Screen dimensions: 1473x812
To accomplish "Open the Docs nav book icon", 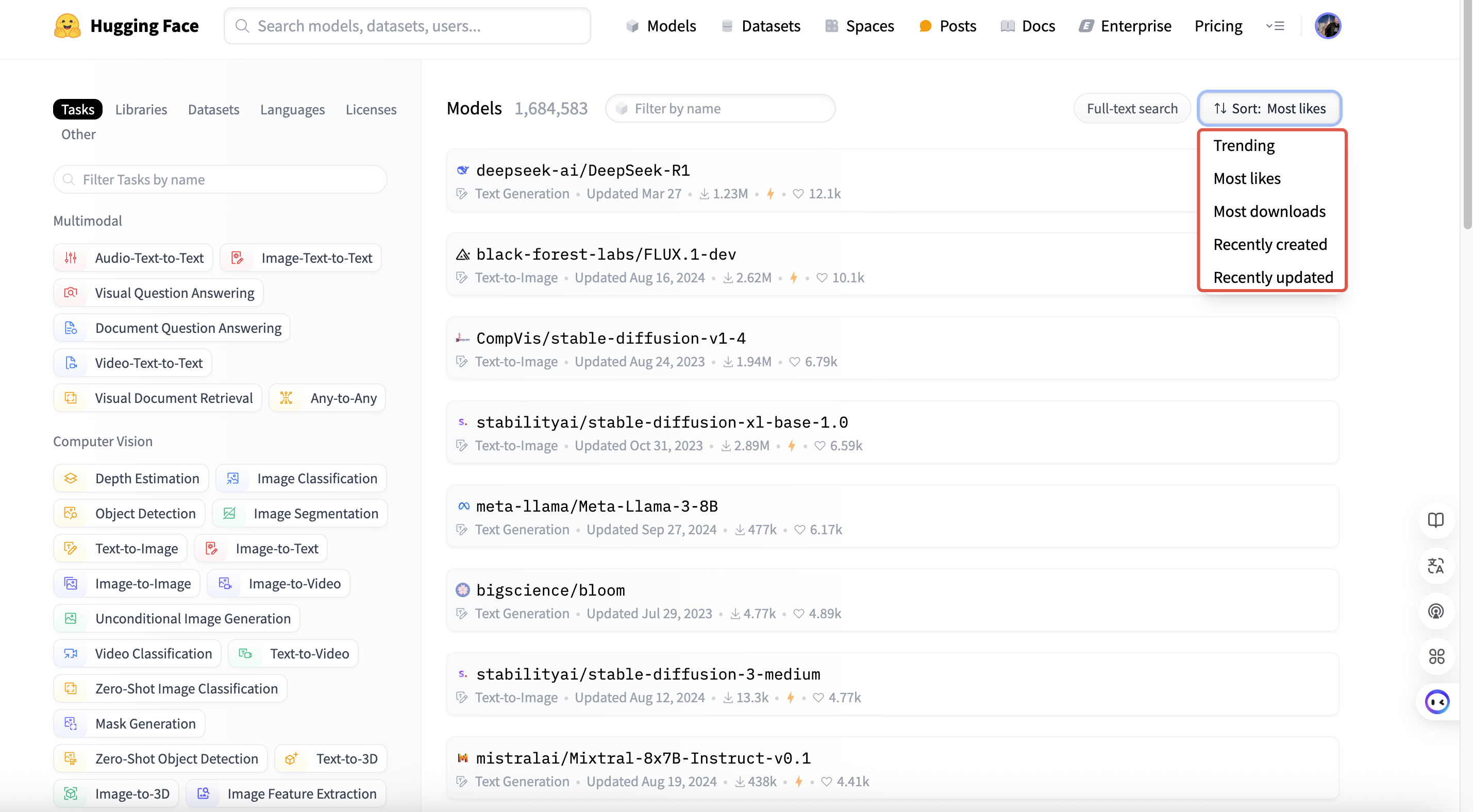I will 1008,26.
